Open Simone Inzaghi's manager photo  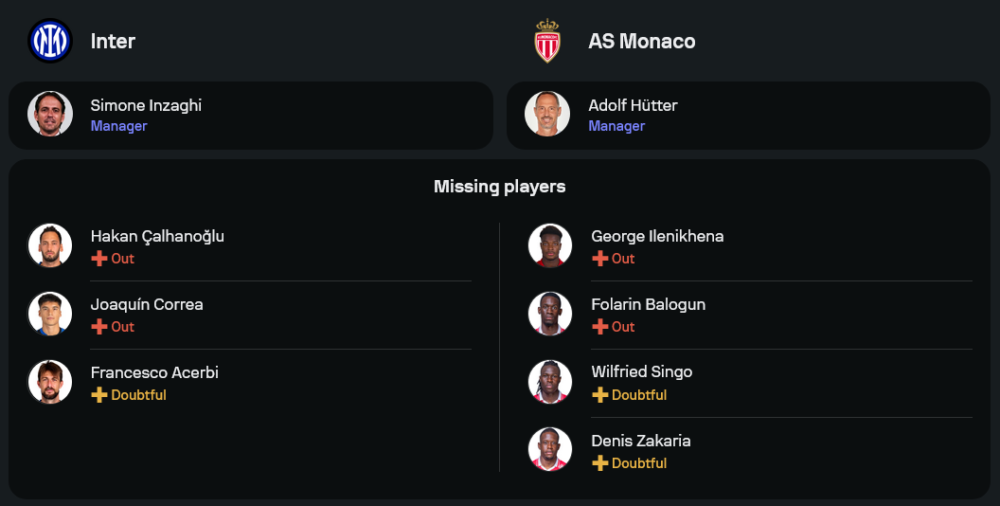click(50, 114)
